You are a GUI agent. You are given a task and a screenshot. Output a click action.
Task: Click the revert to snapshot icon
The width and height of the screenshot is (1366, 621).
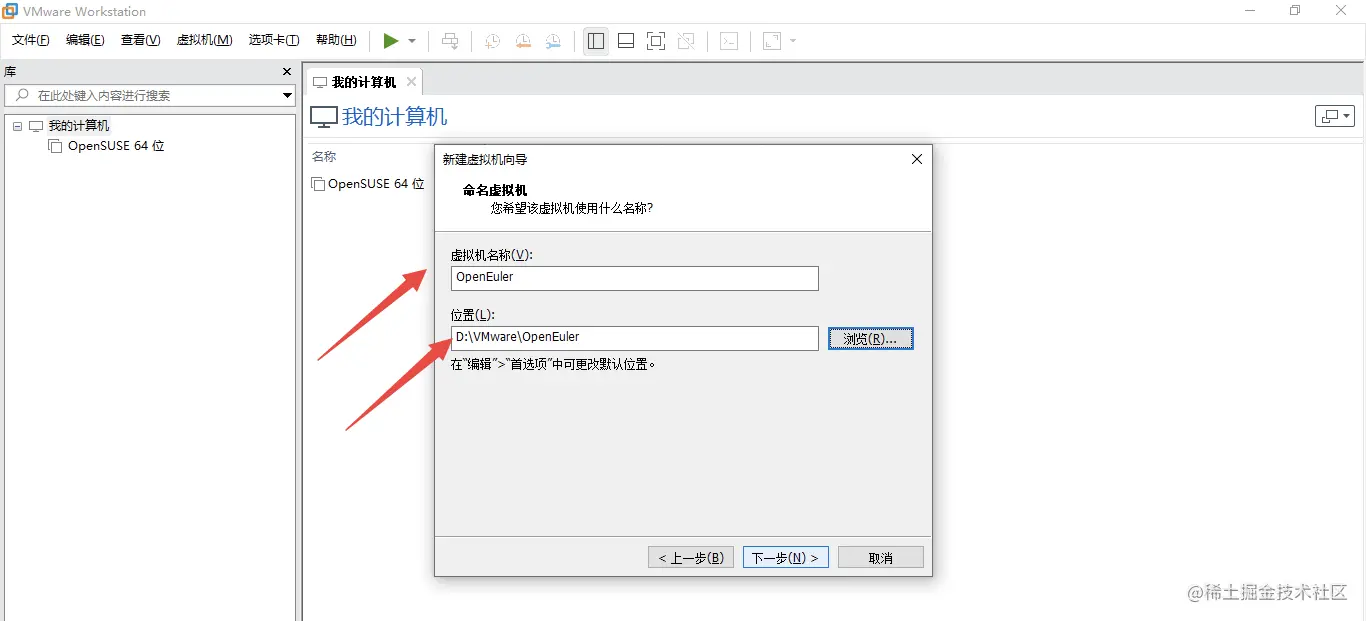(523, 41)
